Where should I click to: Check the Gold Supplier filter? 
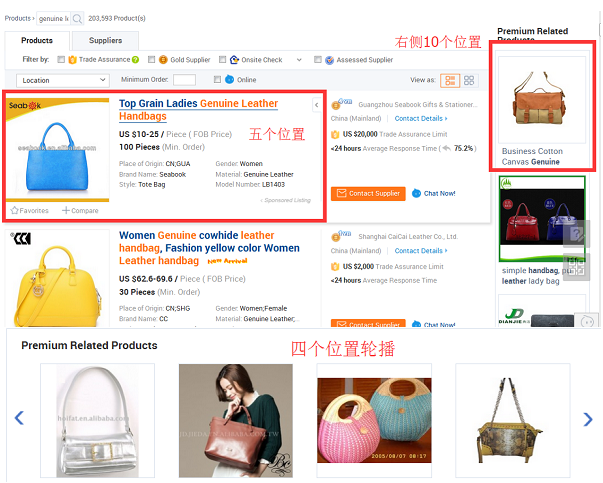(152, 60)
